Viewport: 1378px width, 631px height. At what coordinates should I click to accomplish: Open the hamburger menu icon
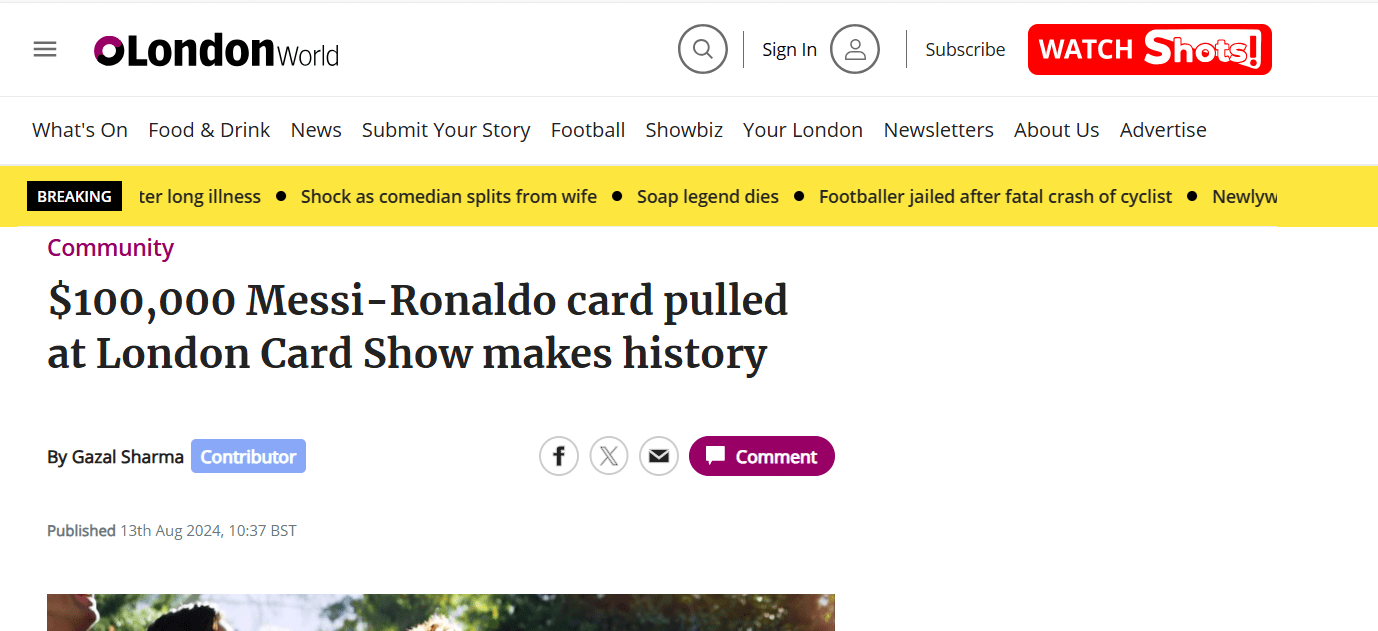pos(45,49)
